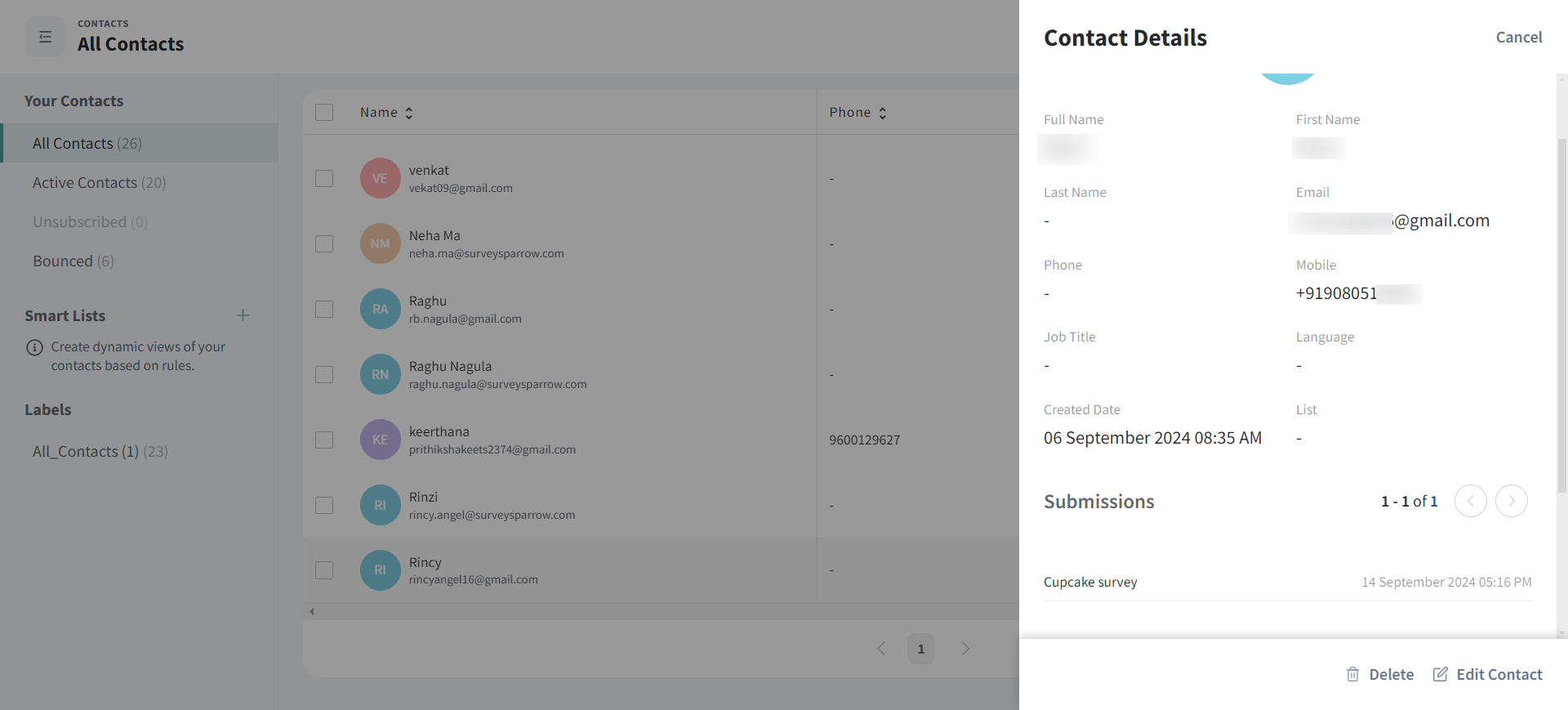This screenshot has width=1568, height=710.
Task: Click the pencil icon for Edit Contact
Action: pos(1441,674)
